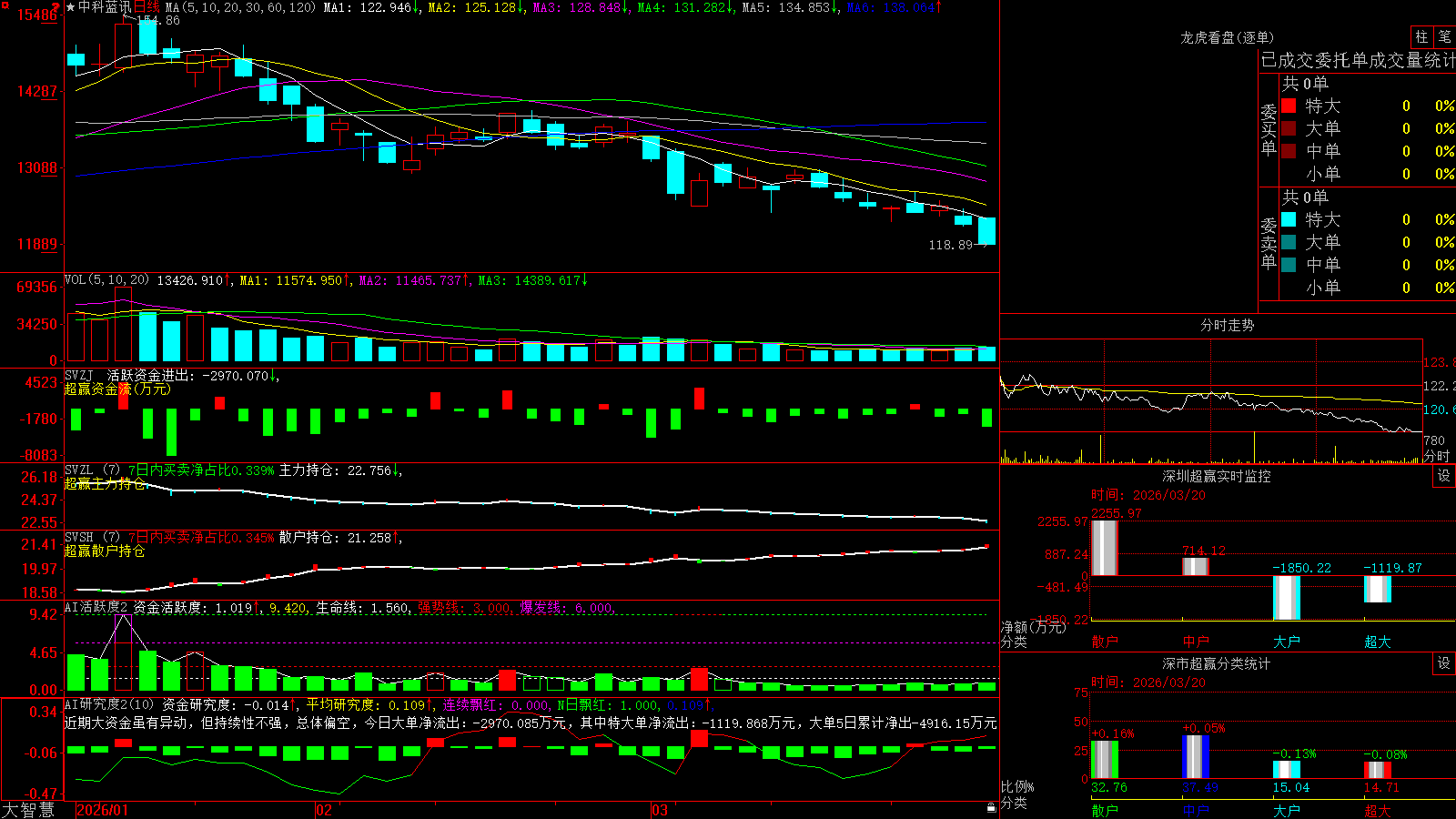Click the VOL(5,10,20) indicator label
This screenshot has width=1456, height=819.
click(106, 280)
